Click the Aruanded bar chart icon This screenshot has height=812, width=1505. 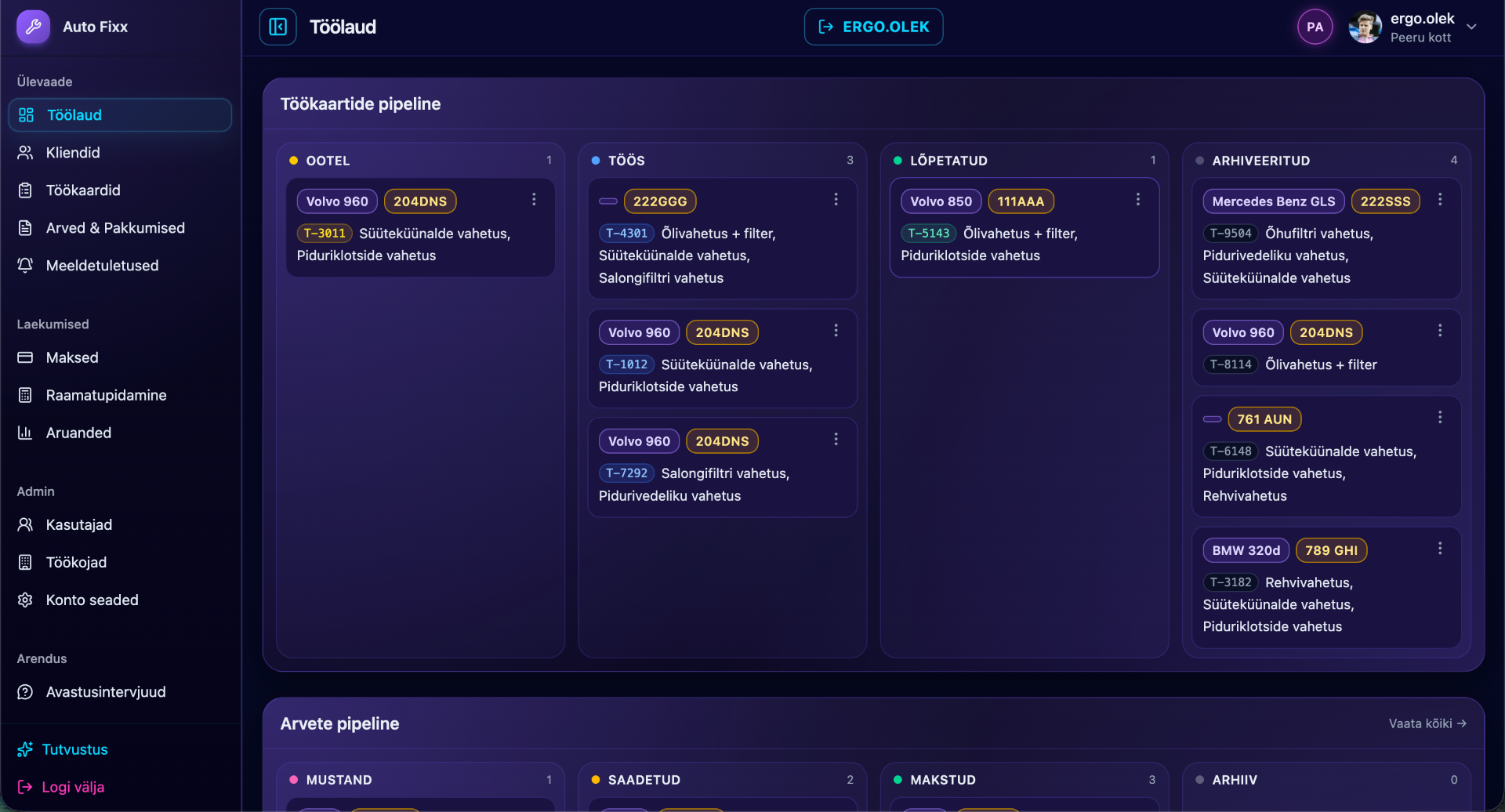coord(25,433)
